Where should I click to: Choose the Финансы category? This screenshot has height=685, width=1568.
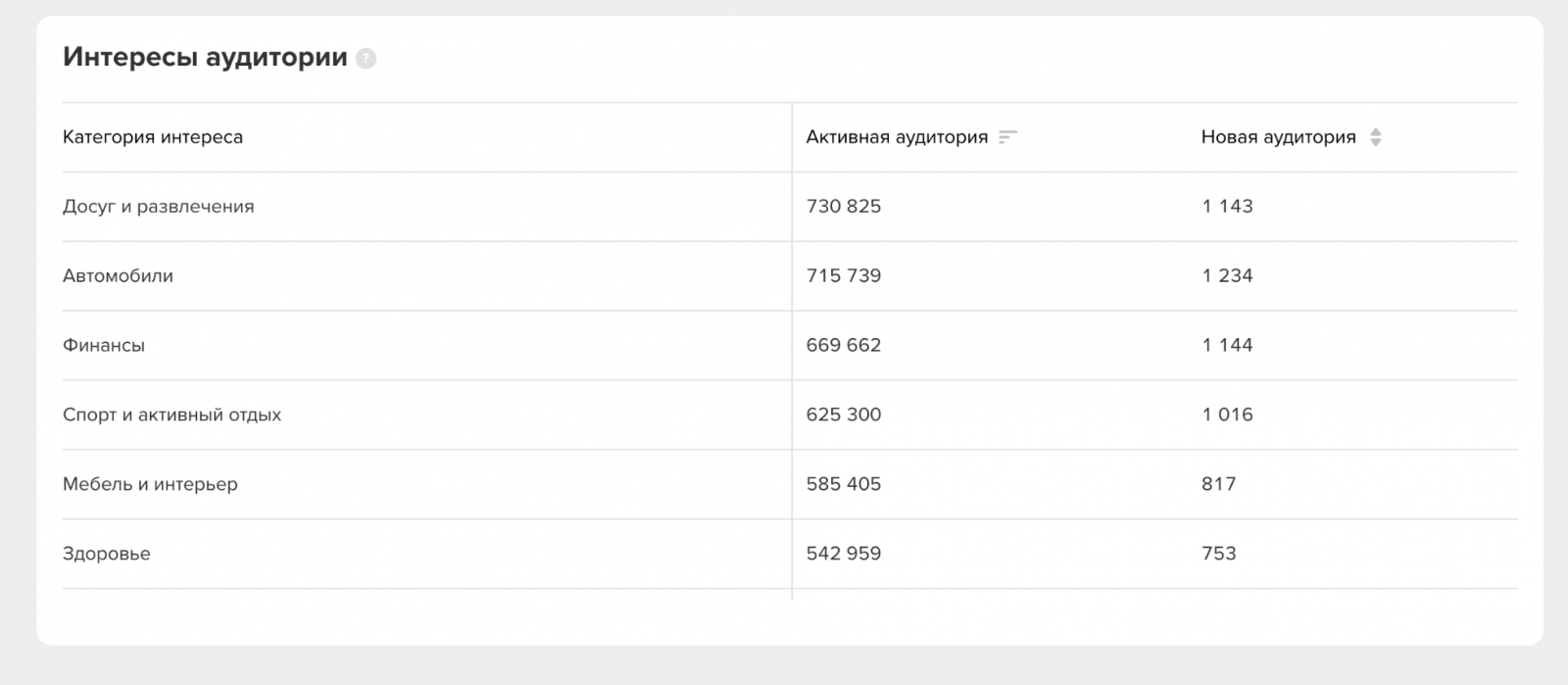coord(104,346)
